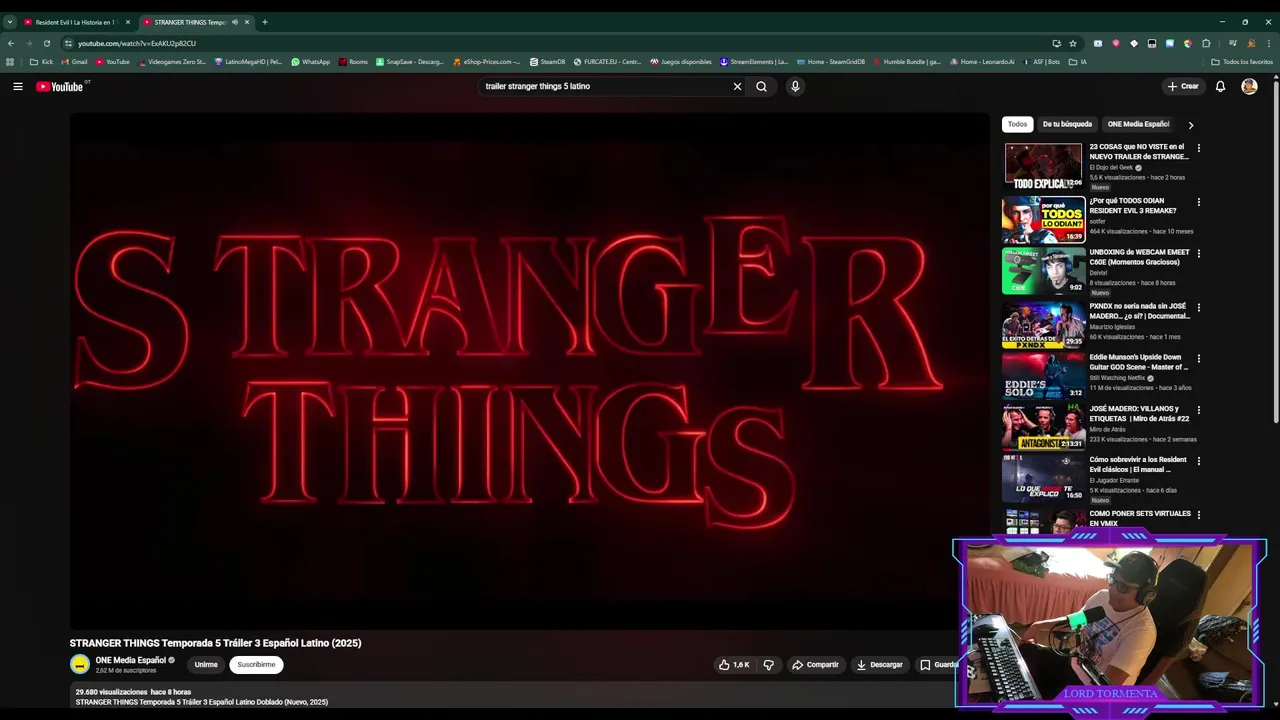Open Eddie Munson's Guitar Scene thumbnail

(1043, 375)
